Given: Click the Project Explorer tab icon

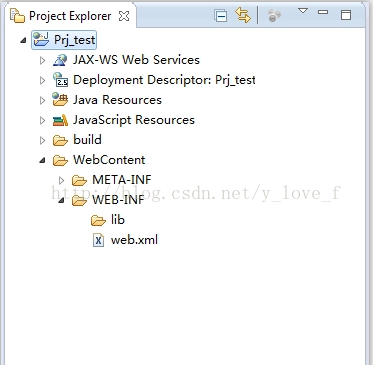Looking at the screenshot, I should tap(17, 16).
